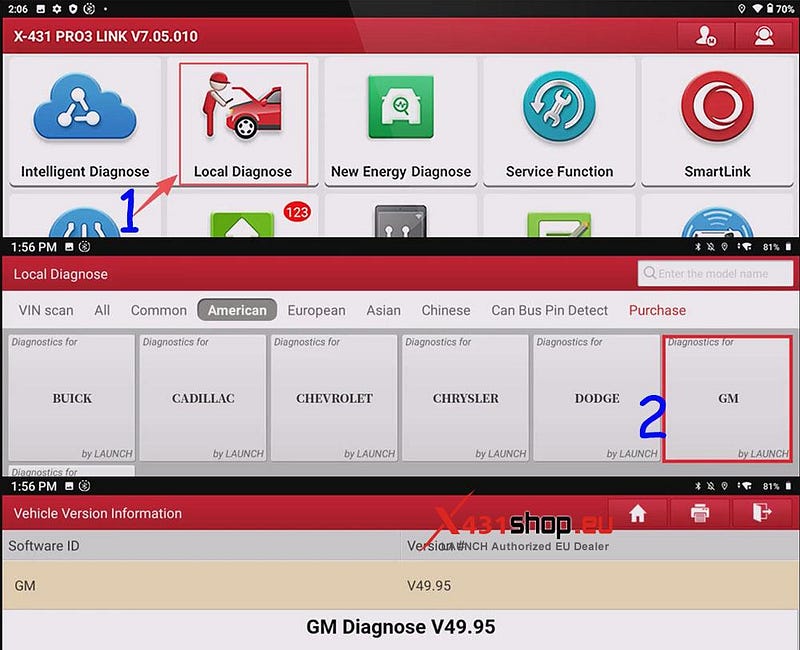
Task: Open diagnostics for CADILLAC
Action: (203, 398)
